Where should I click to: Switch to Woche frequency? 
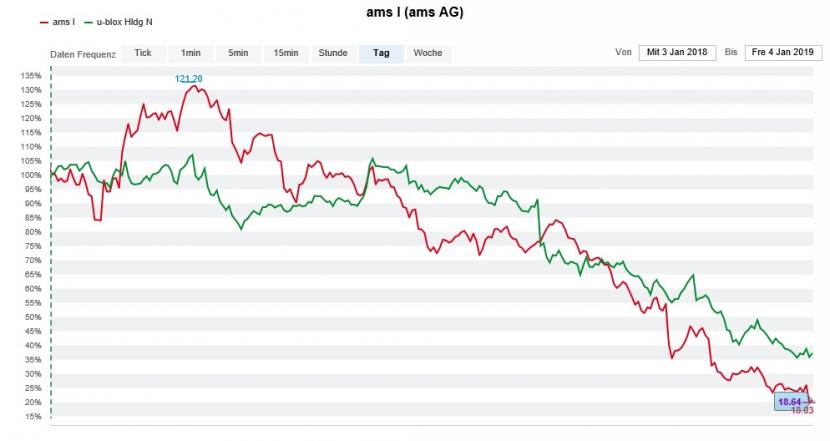(x=428, y=53)
